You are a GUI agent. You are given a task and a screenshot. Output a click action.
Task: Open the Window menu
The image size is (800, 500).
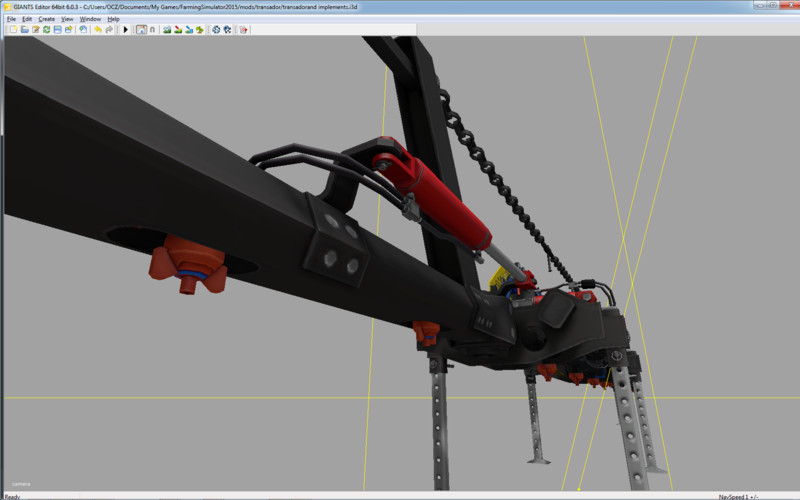pyautogui.click(x=90, y=19)
